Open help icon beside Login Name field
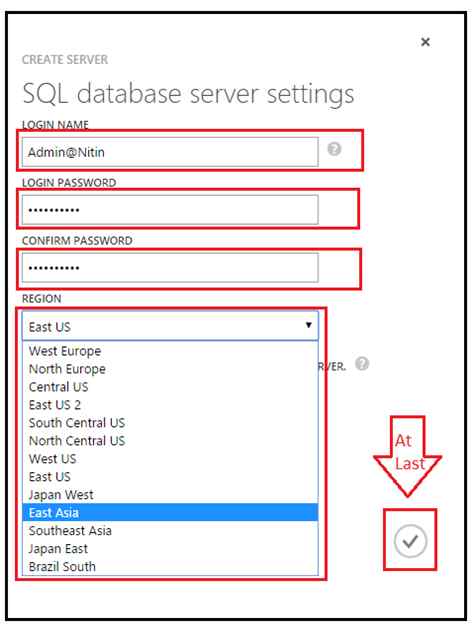The width and height of the screenshot is (474, 628). [x=334, y=149]
